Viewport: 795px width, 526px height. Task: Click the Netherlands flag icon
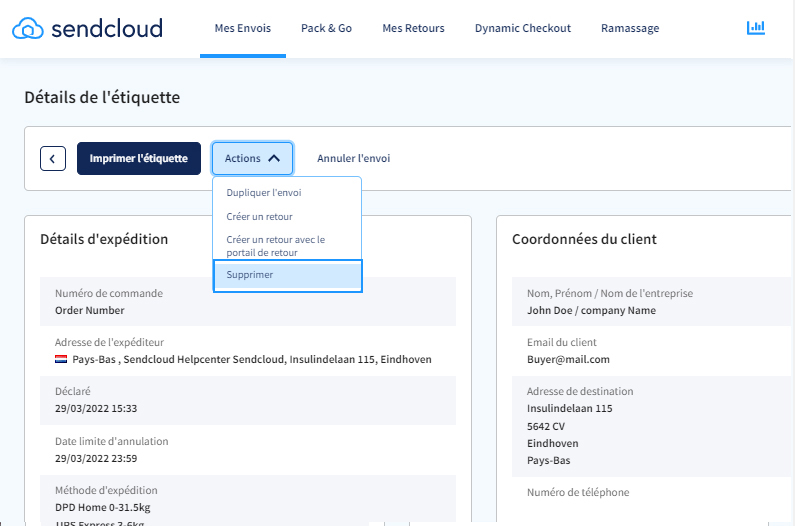[61, 359]
